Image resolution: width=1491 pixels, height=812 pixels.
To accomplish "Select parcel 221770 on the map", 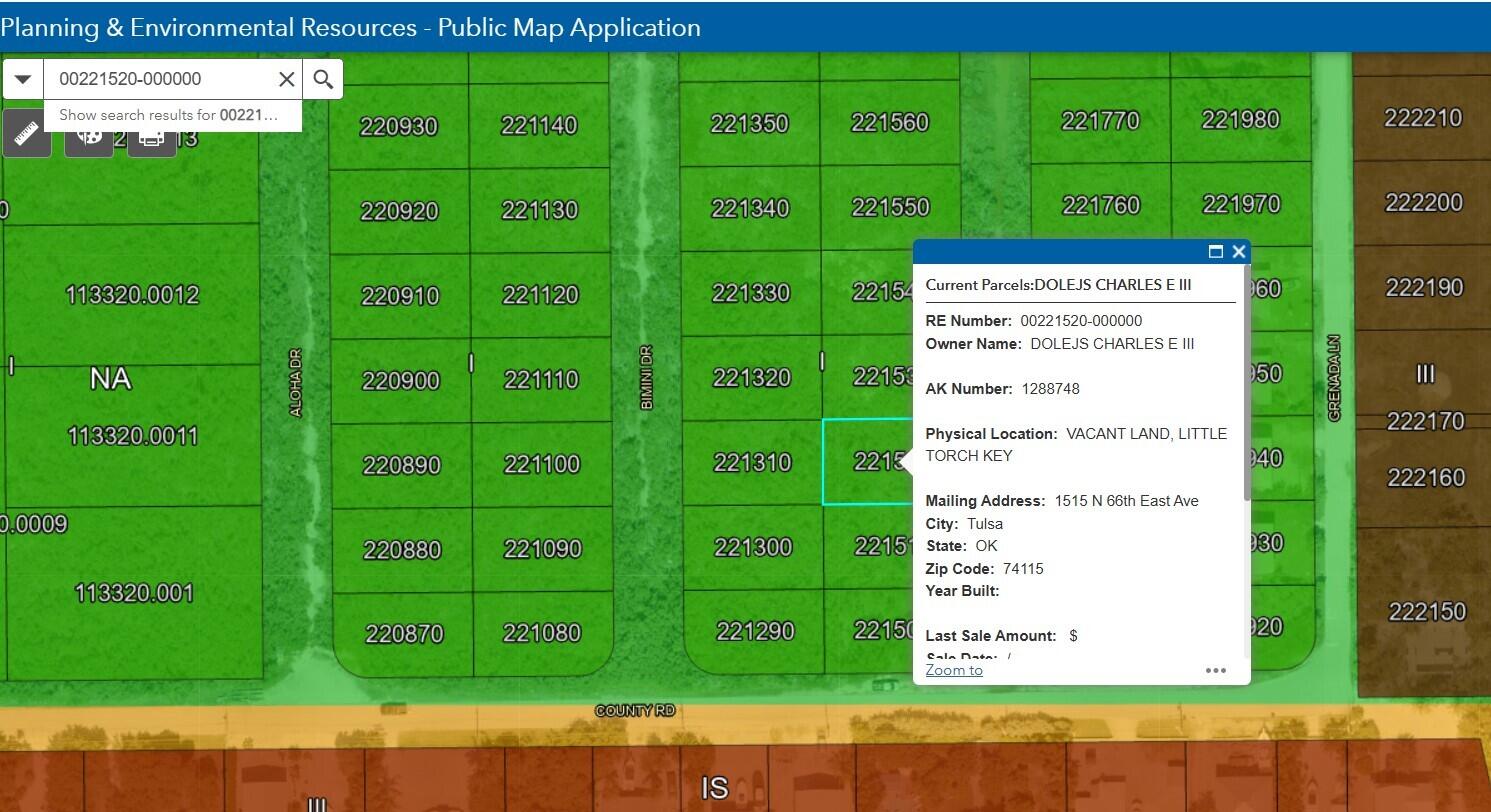I will click(x=1100, y=121).
